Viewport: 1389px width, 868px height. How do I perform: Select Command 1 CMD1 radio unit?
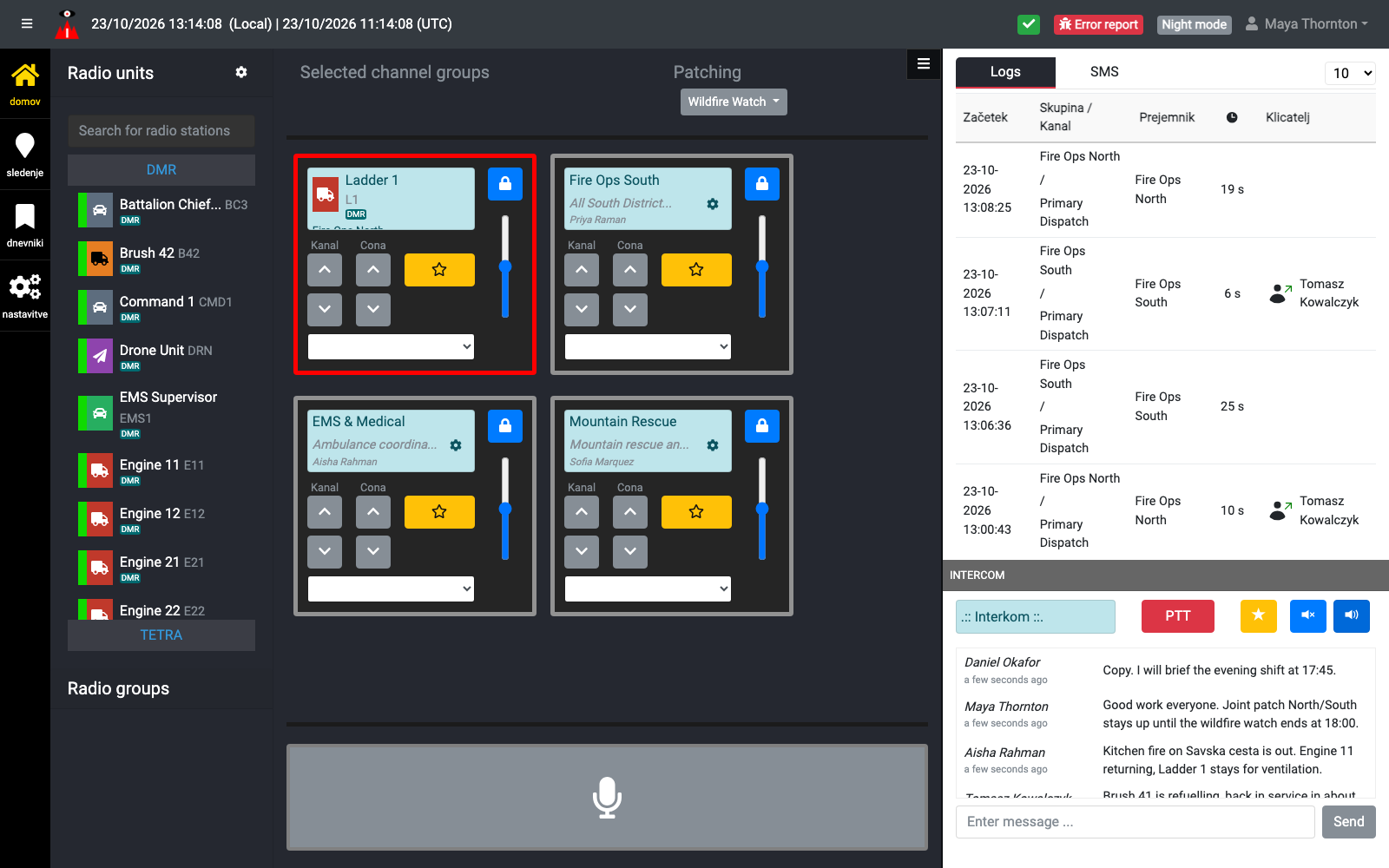click(161, 307)
